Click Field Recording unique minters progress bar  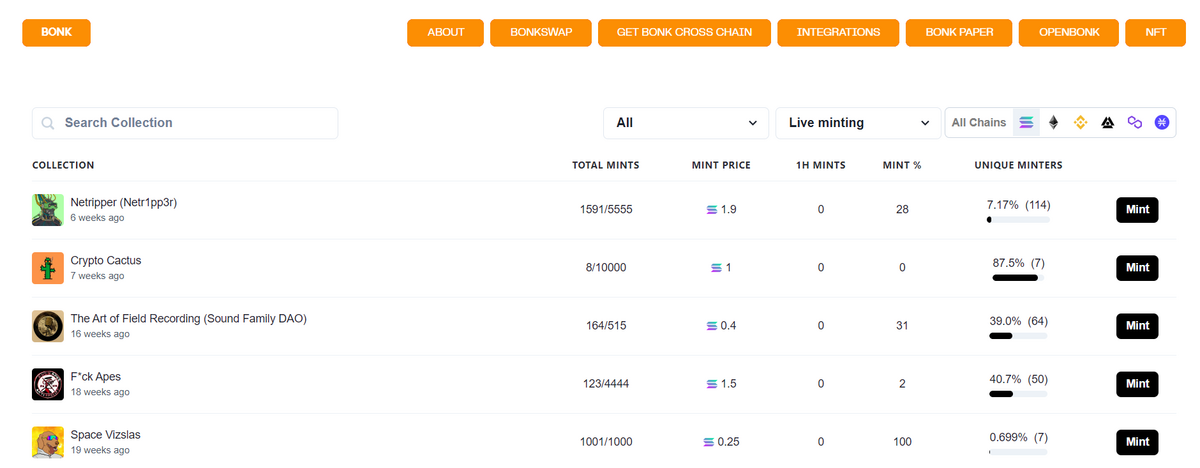coord(1018,335)
